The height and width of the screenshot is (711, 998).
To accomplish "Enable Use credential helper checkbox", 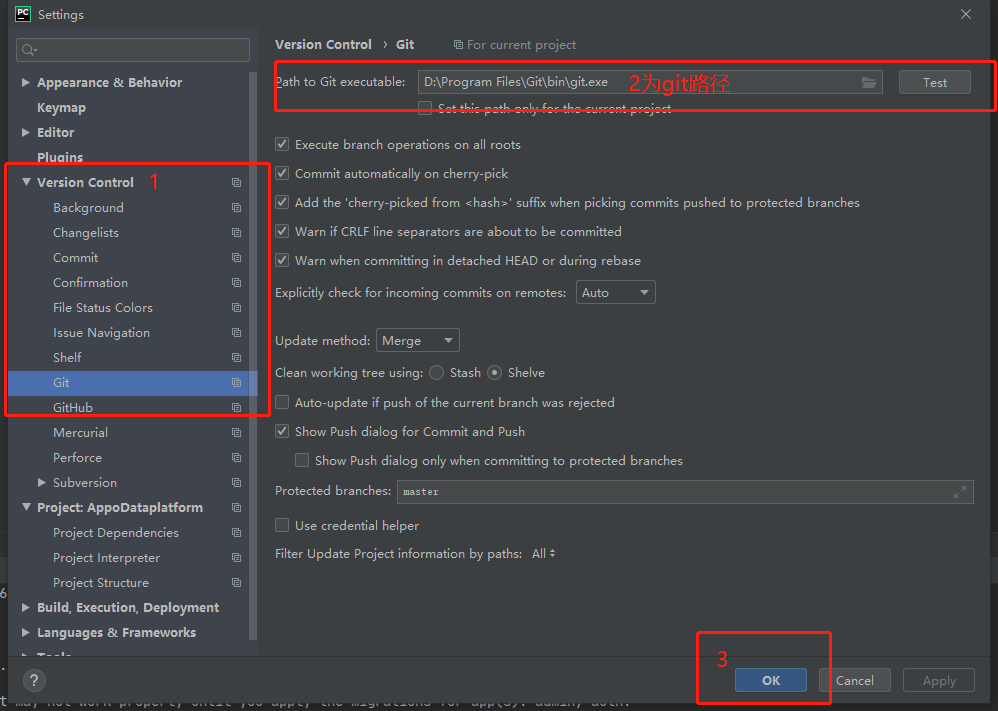I will tap(282, 525).
